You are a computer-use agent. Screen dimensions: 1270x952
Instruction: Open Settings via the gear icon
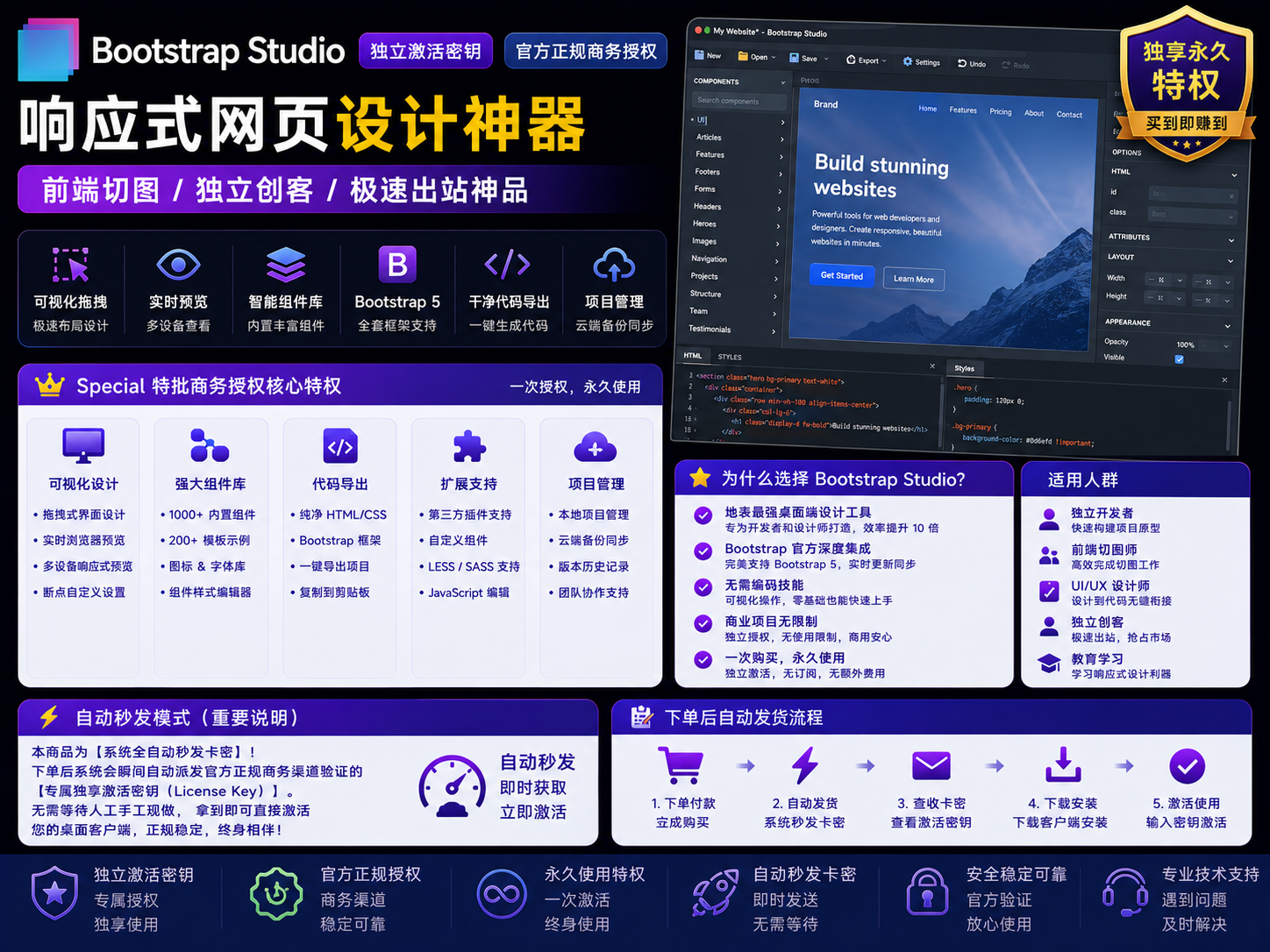[908, 61]
